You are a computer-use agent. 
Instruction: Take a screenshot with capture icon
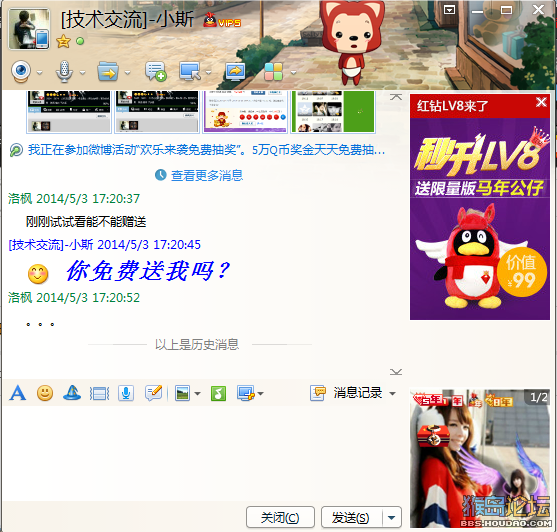tap(246, 393)
